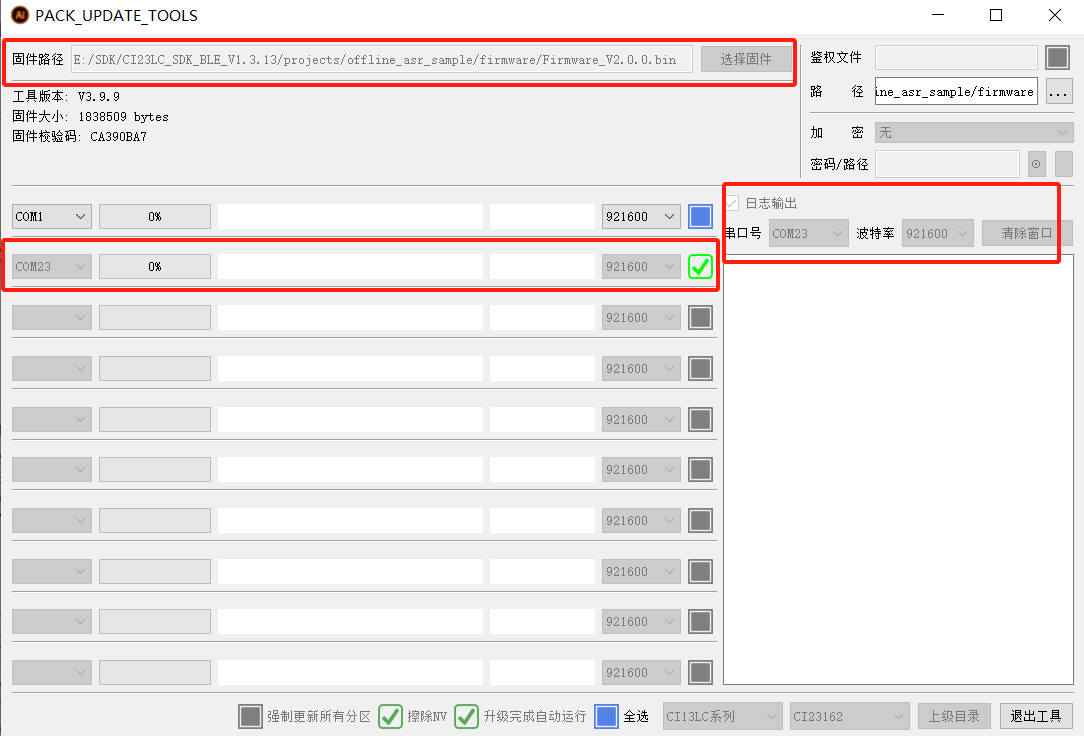Click the 固件路径 firmware path text field

pyautogui.click(x=380, y=59)
